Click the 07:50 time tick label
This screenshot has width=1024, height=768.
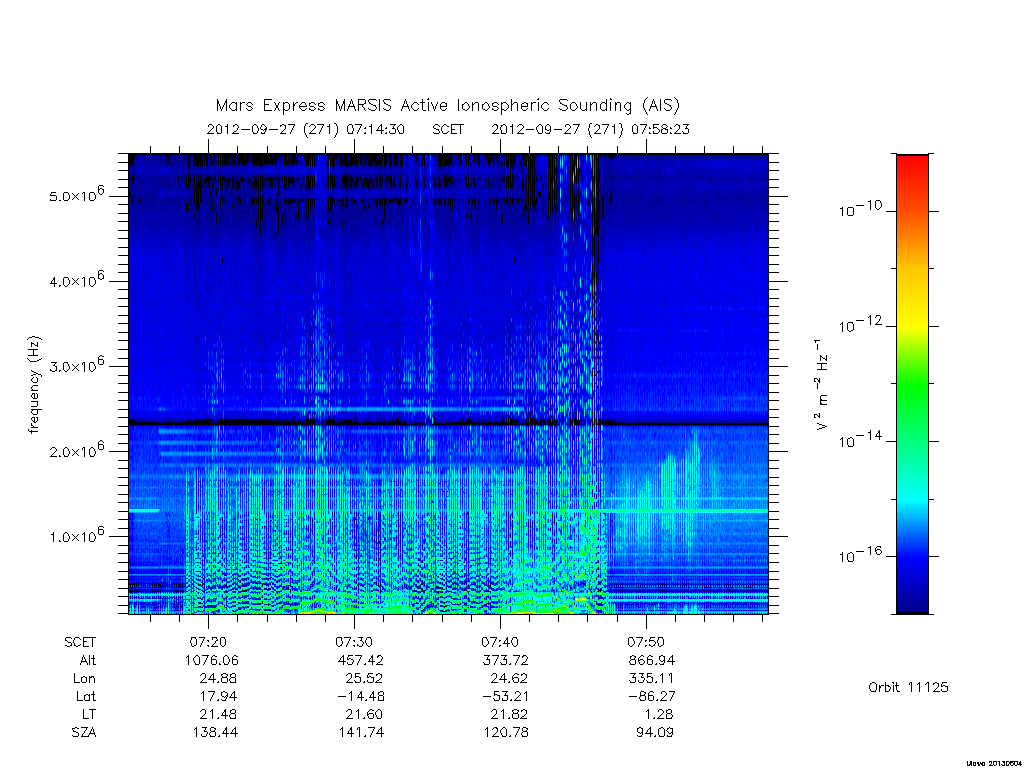pyautogui.click(x=646, y=642)
